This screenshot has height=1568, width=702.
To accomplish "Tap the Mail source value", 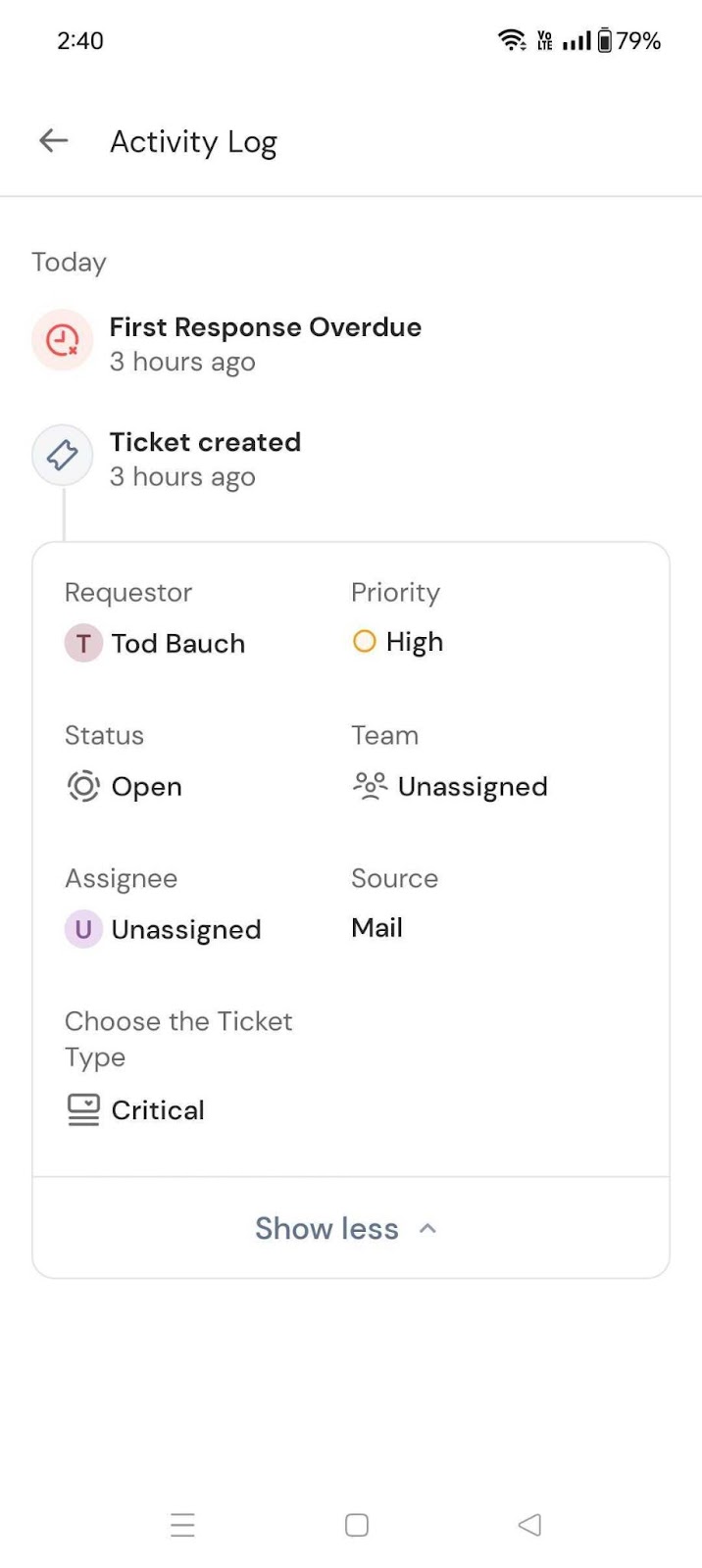I will 377,928.
